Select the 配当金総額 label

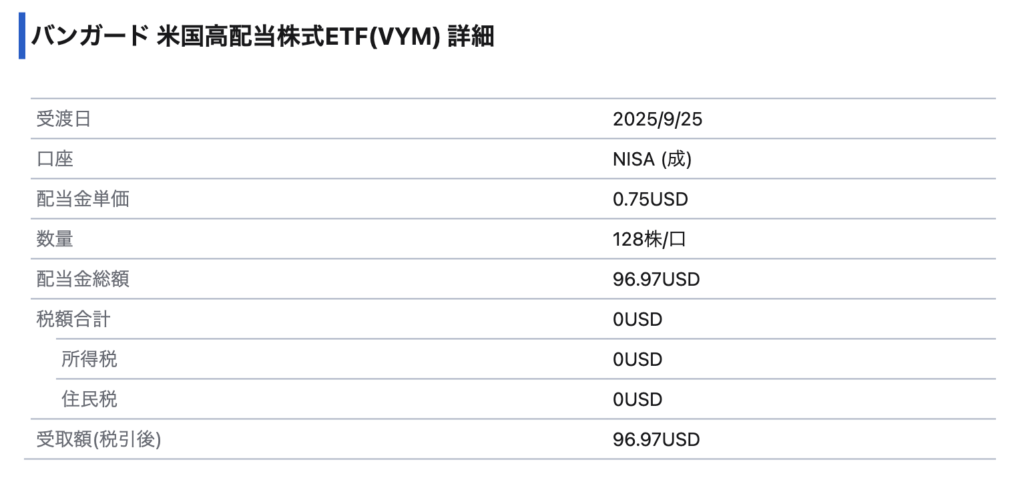[x=82, y=279]
